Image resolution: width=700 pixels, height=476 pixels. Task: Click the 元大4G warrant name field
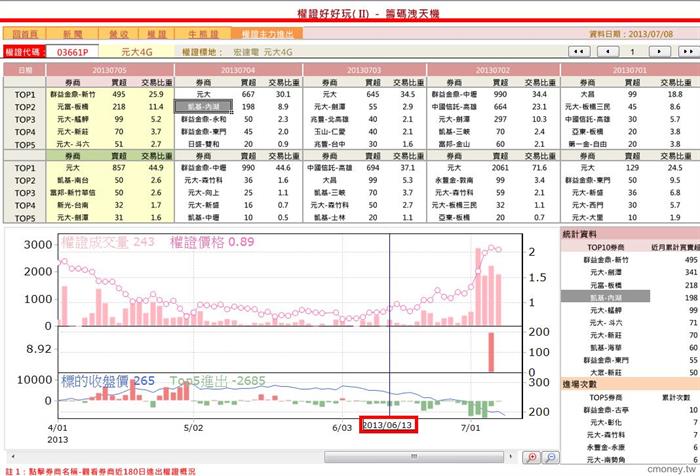point(137,52)
